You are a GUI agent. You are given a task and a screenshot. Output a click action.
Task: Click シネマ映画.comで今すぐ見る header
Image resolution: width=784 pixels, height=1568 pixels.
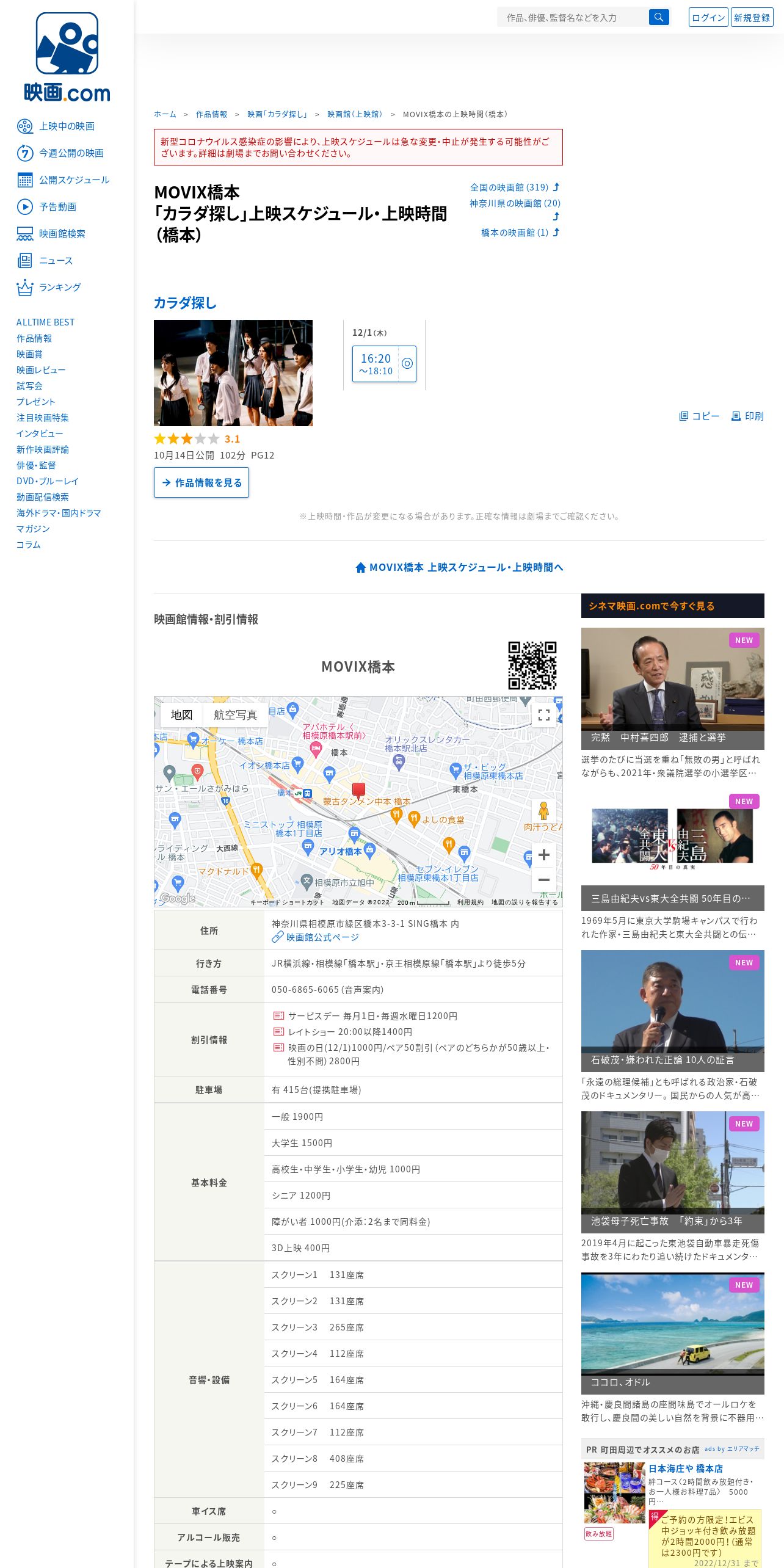[673, 606]
